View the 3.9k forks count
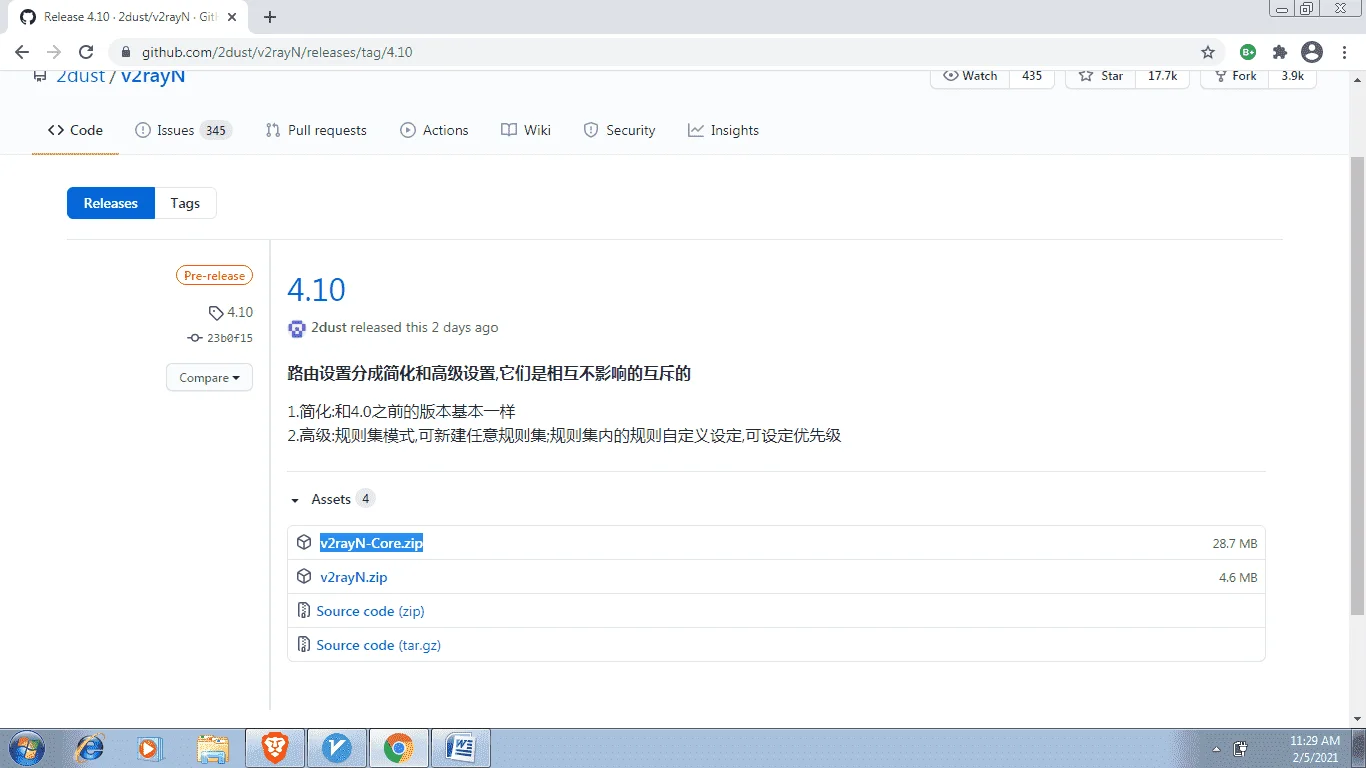This screenshot has width=1366, height=768. point(1292,76)
